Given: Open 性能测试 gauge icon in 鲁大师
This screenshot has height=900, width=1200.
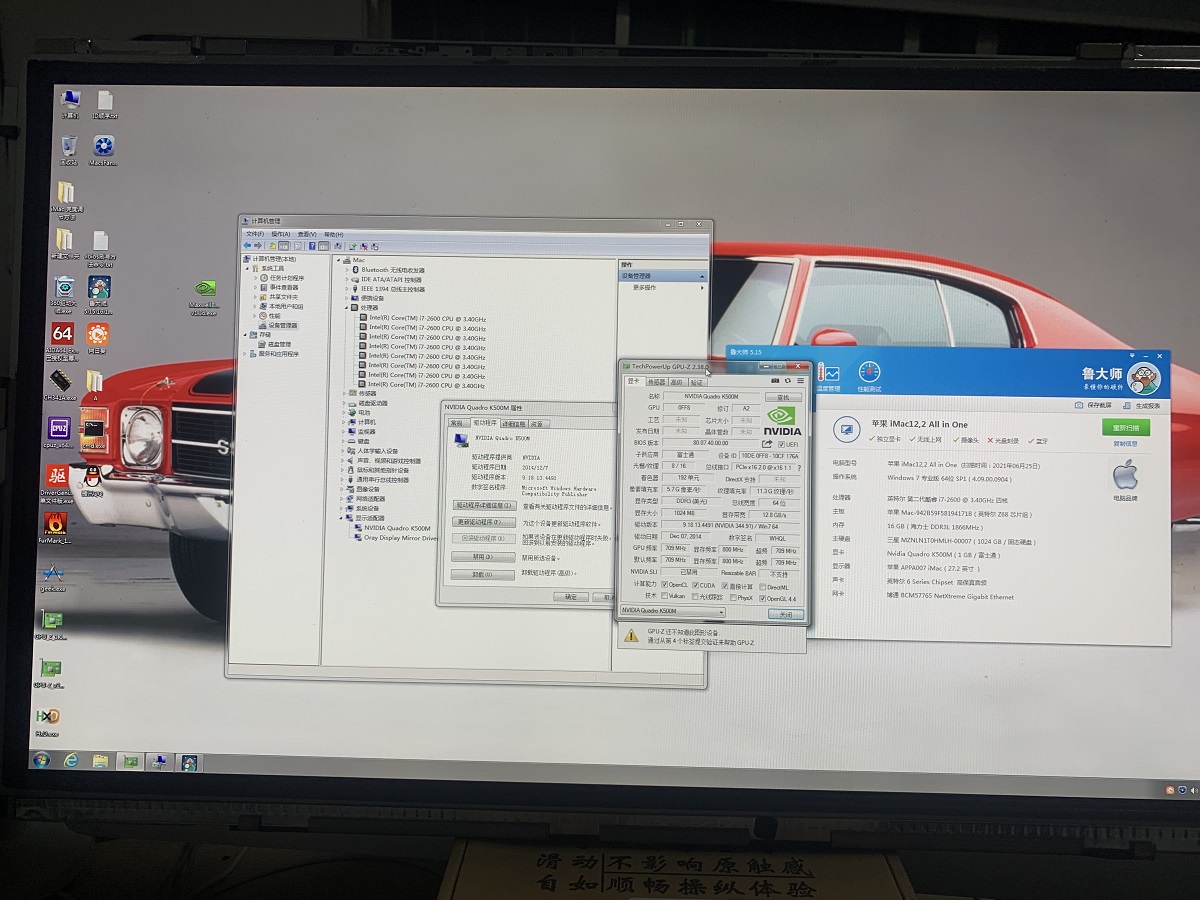Looking at the screenshot, I should click(x=869, y=372).
